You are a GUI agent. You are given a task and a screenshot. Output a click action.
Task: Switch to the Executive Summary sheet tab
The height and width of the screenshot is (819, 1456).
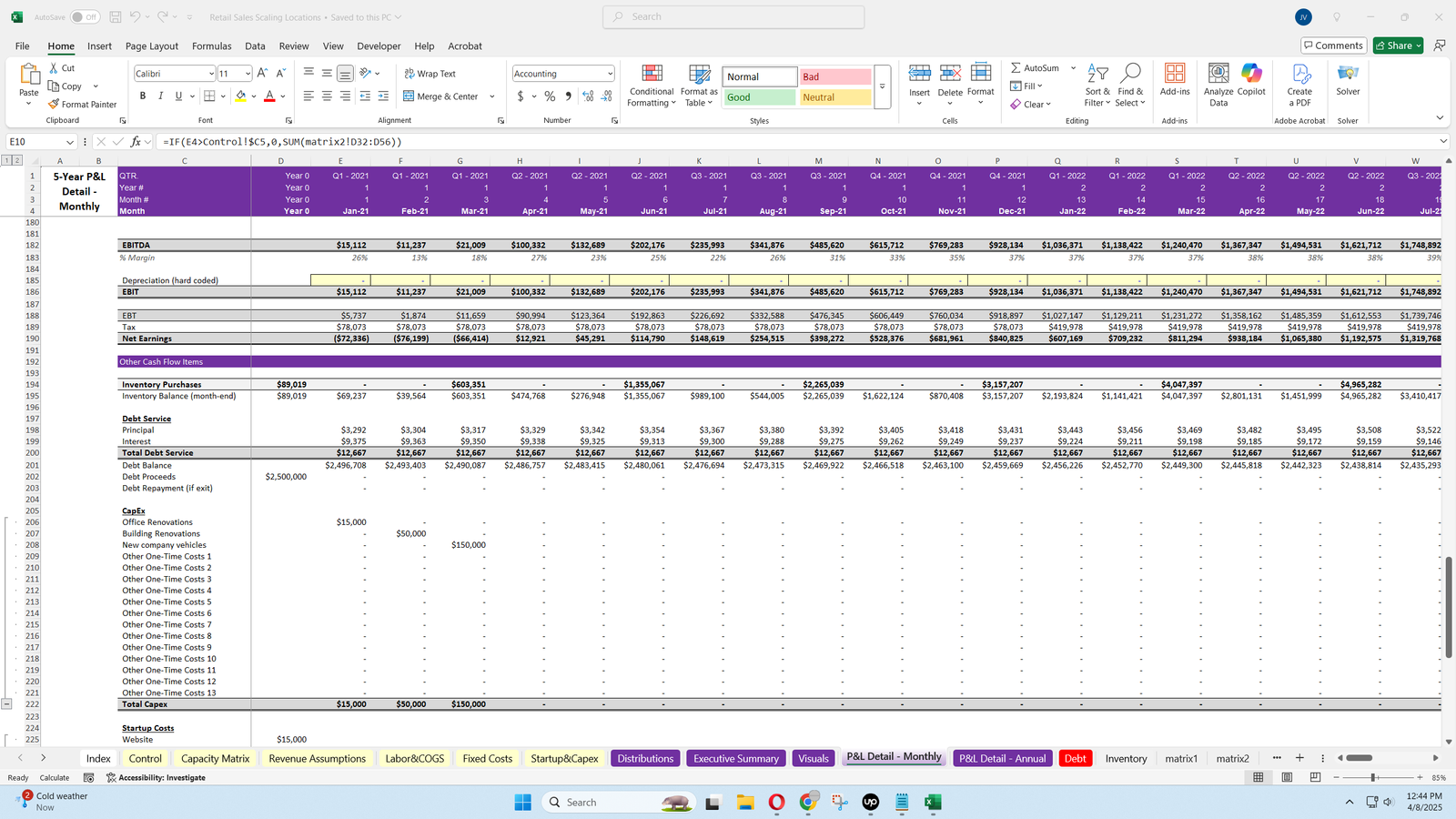735,759
